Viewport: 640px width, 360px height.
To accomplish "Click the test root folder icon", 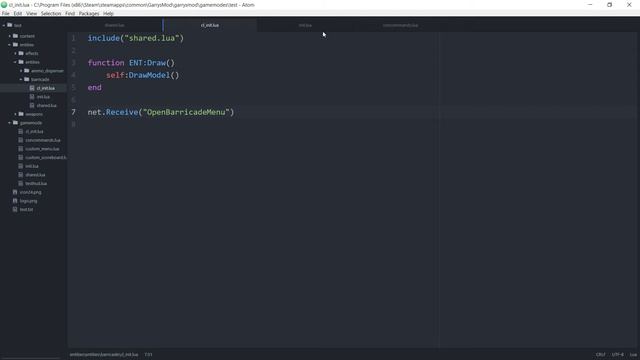I will click(10, 25).
